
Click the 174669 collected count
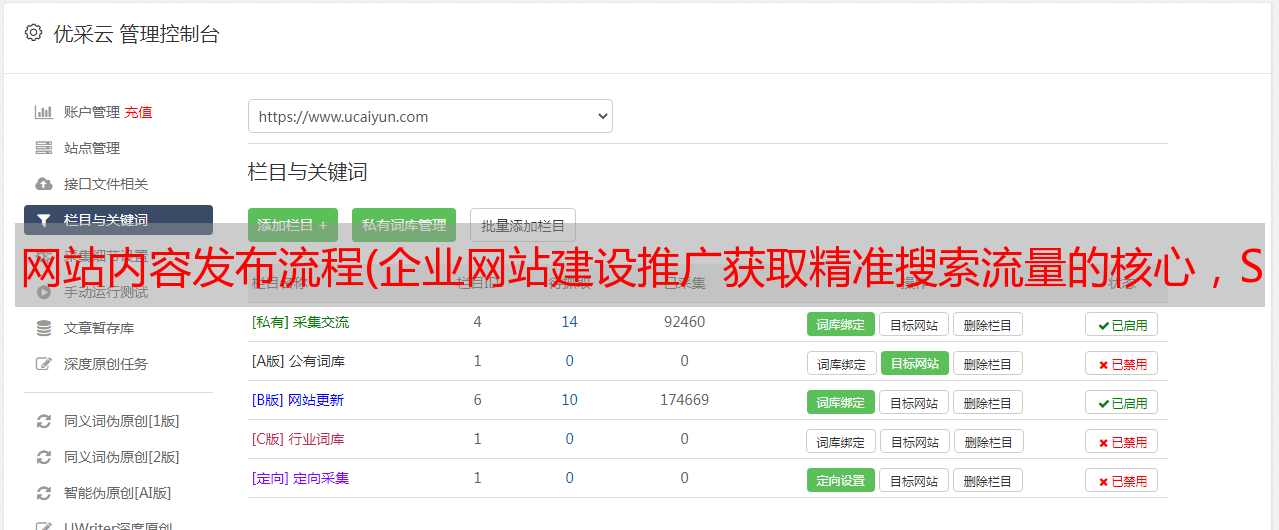684,400
